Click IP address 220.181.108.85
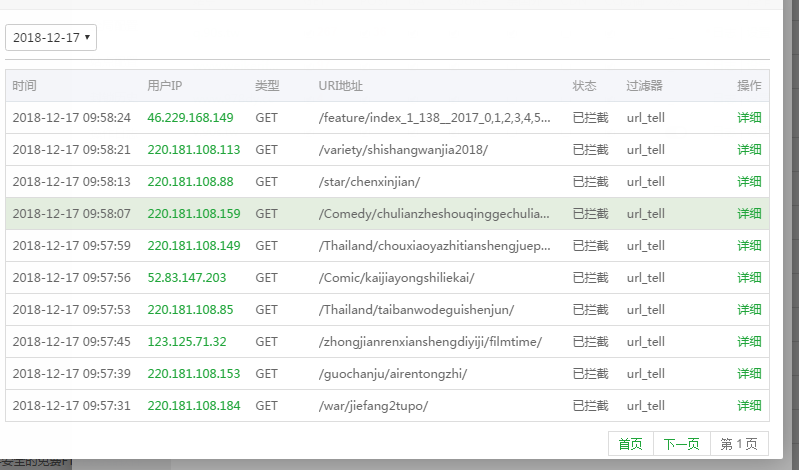 (x=190, y=310)
